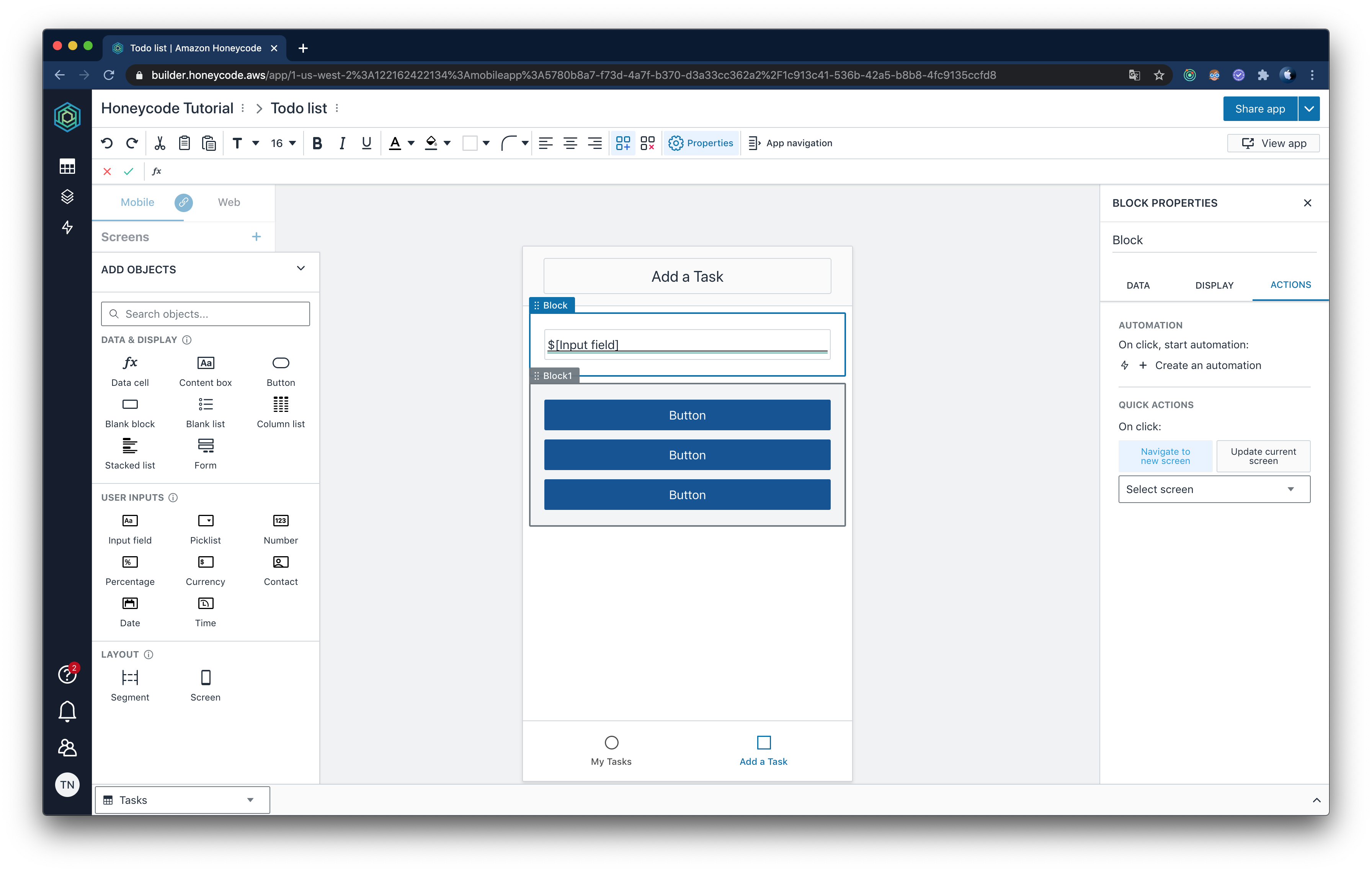Click the Search objects field

click(205, 314)
